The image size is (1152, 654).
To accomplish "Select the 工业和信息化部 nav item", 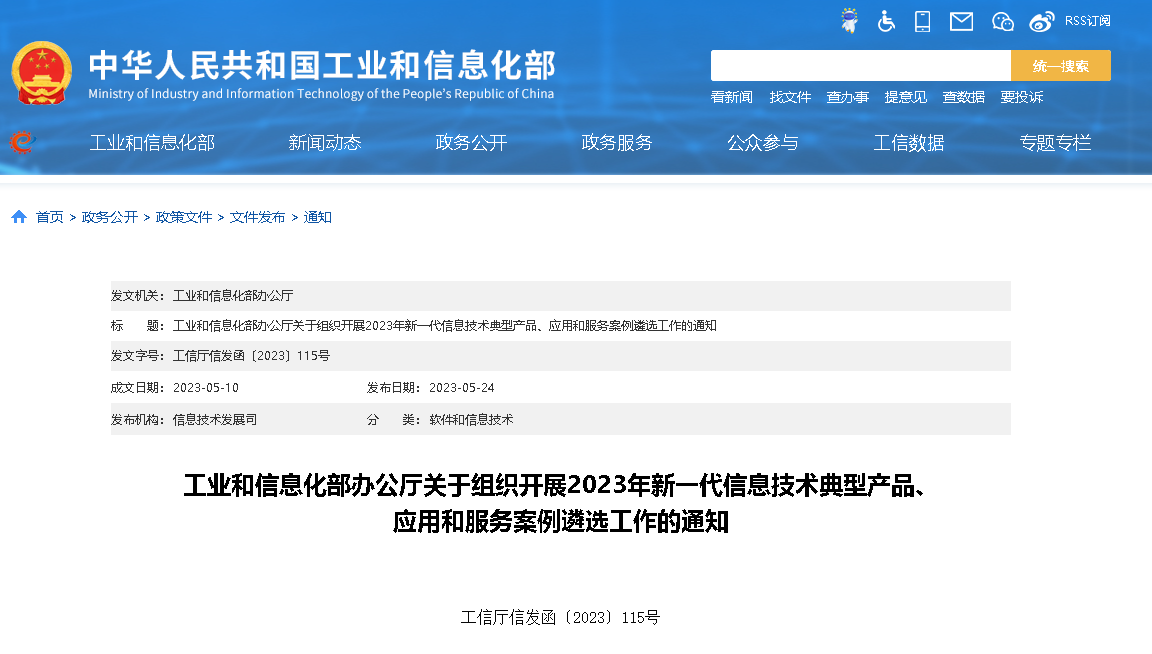I will click(x=152, y=143).
